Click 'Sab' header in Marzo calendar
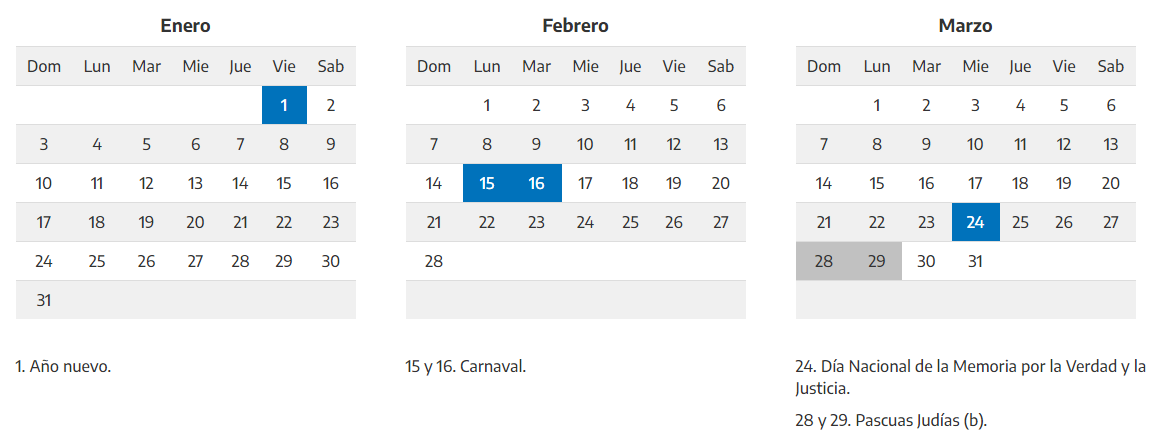Screen dimensions: 1161x435 (1110, 66)
